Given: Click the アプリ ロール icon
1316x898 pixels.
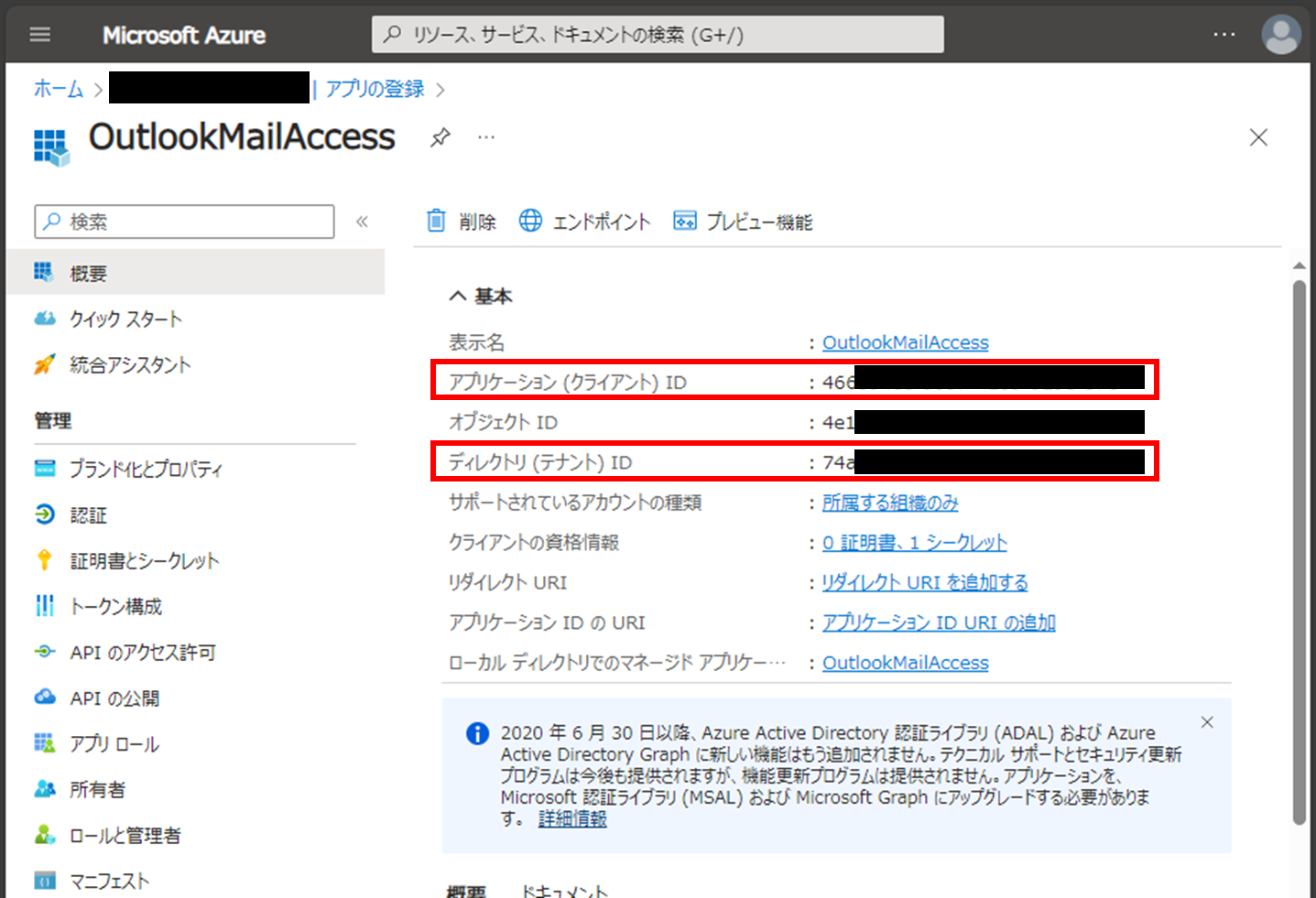Looking at the screenshot, I should coord(45,742).
